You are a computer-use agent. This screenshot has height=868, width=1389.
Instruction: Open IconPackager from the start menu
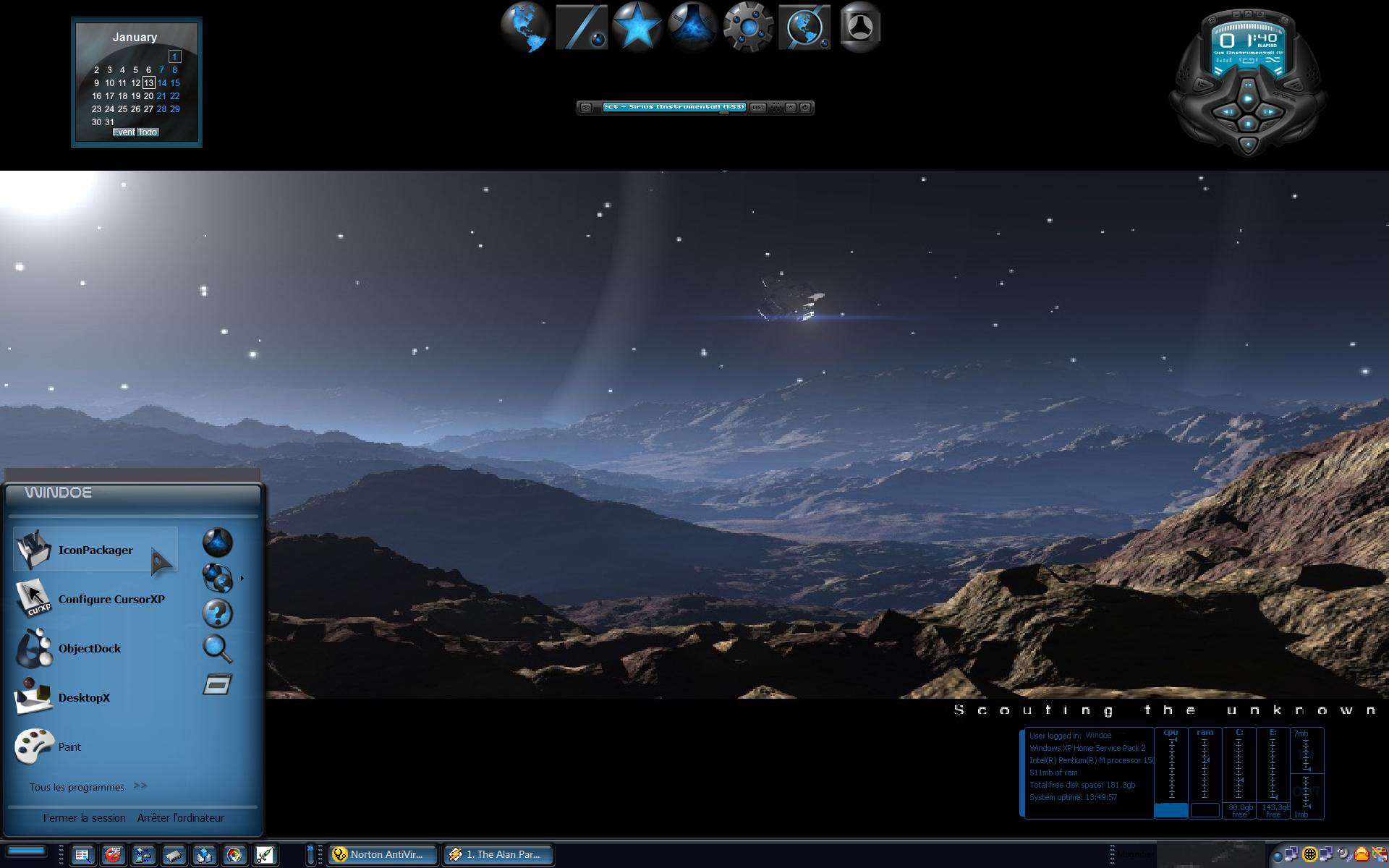tap(95, 550)
